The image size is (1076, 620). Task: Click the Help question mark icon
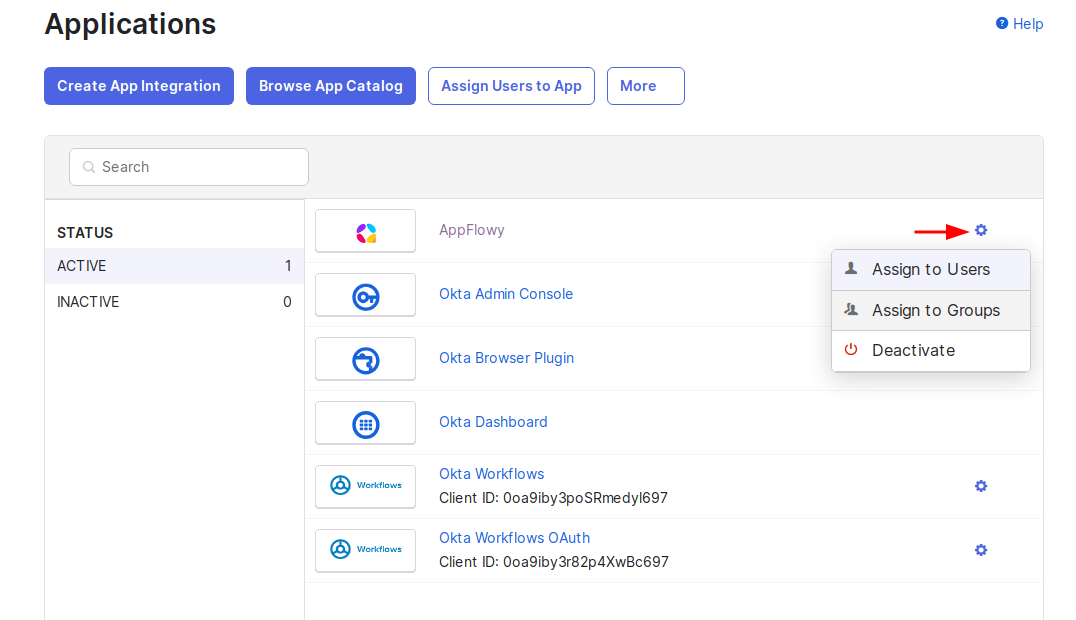pyautogui.click(x=1002, y=23)
